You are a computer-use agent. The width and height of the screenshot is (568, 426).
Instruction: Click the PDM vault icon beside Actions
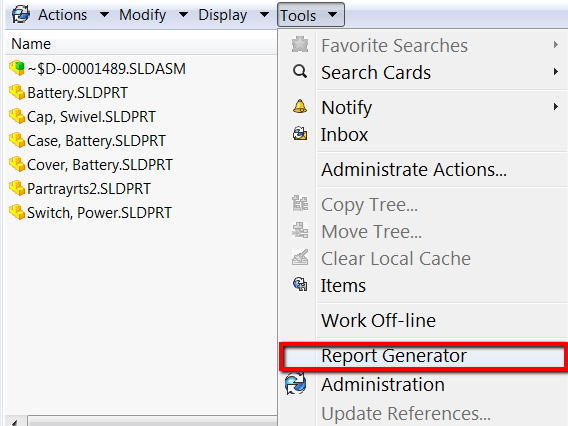pos(20,15)
